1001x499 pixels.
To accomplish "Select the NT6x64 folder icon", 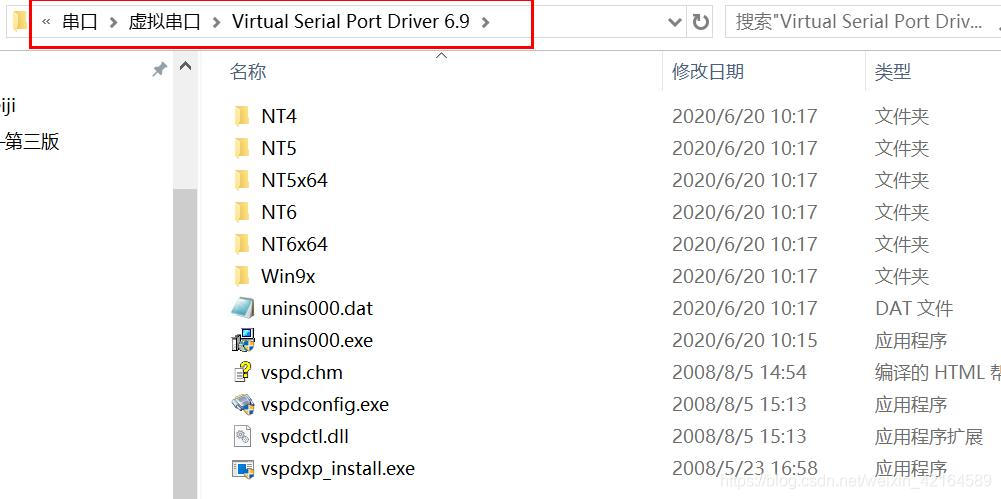I will (242, 244).
